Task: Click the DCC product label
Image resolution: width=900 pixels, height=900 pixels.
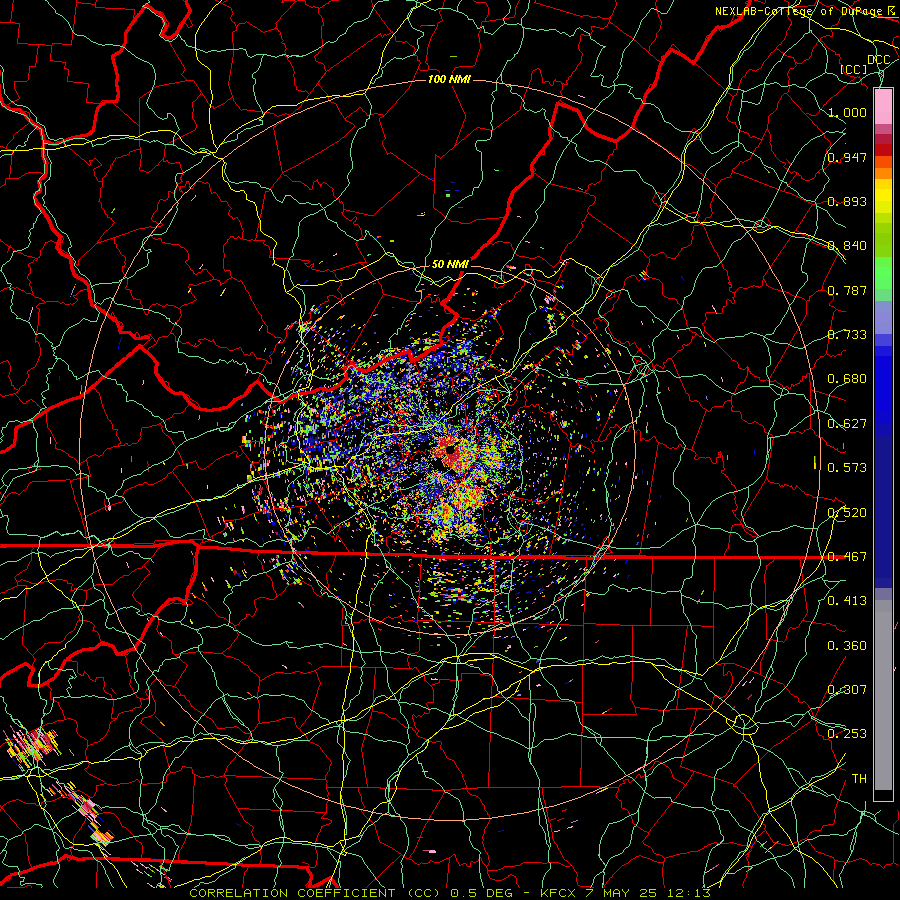Action: point(878,60)
